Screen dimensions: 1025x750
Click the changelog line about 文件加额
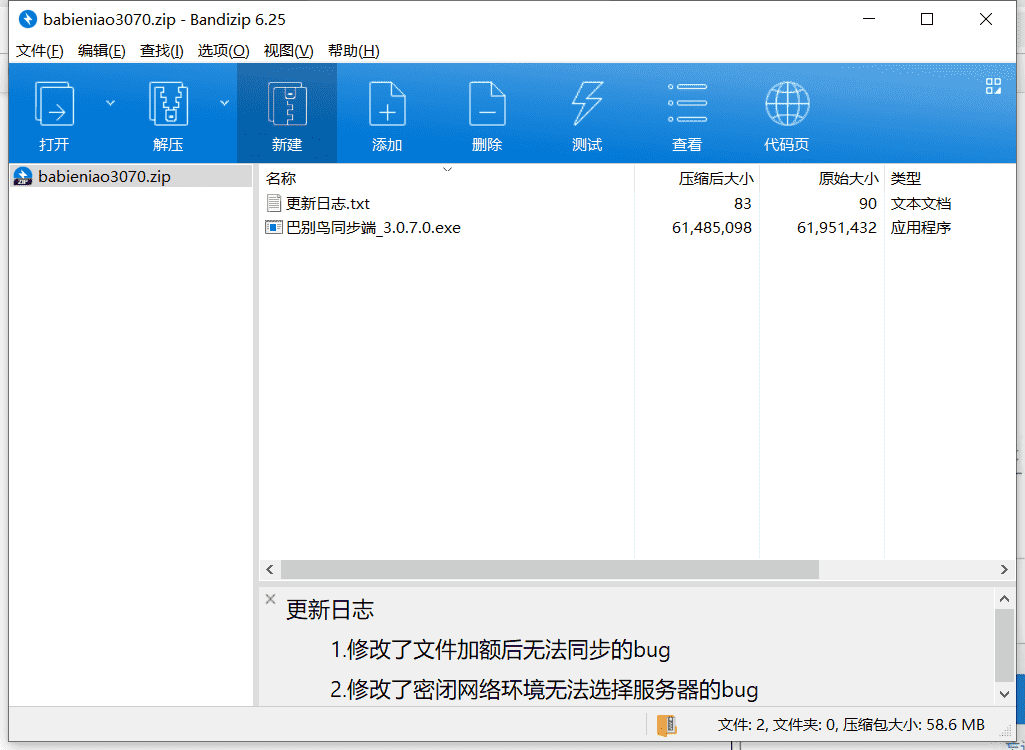(500, 650)
